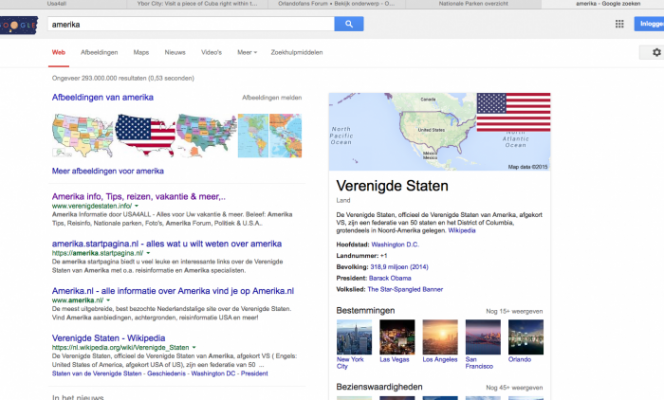Switch to the Afbeeldingen tab

(99, 52)
